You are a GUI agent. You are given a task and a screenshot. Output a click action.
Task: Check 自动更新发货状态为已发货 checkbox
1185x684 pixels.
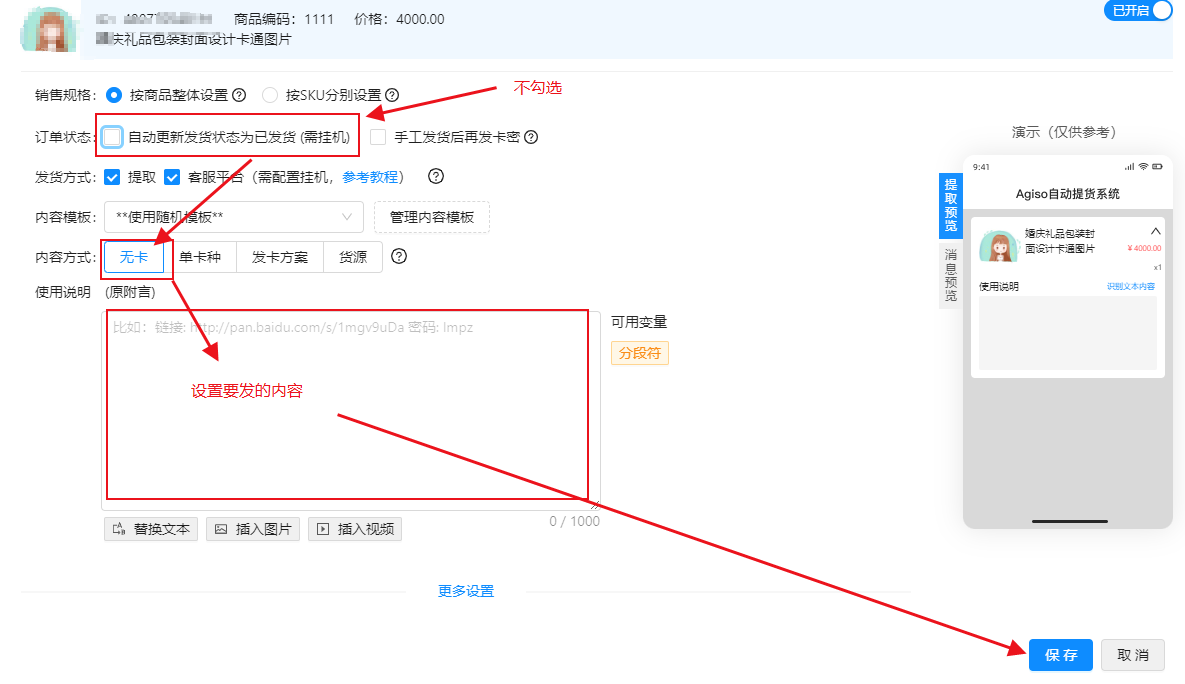tap(112, 137)
